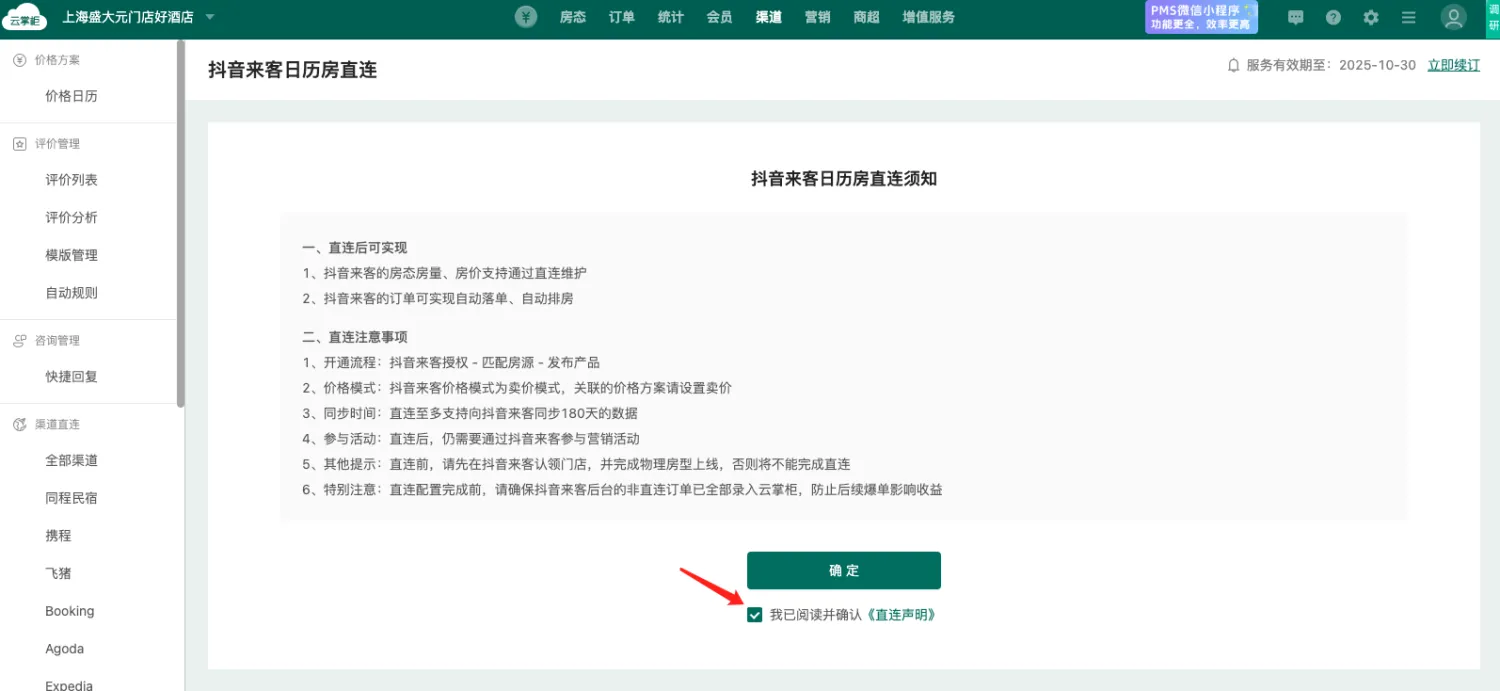Screen dimensions: 1500x691
Task: Click the sidebar vertical scrollbar
Action: [x=181, y=223]
